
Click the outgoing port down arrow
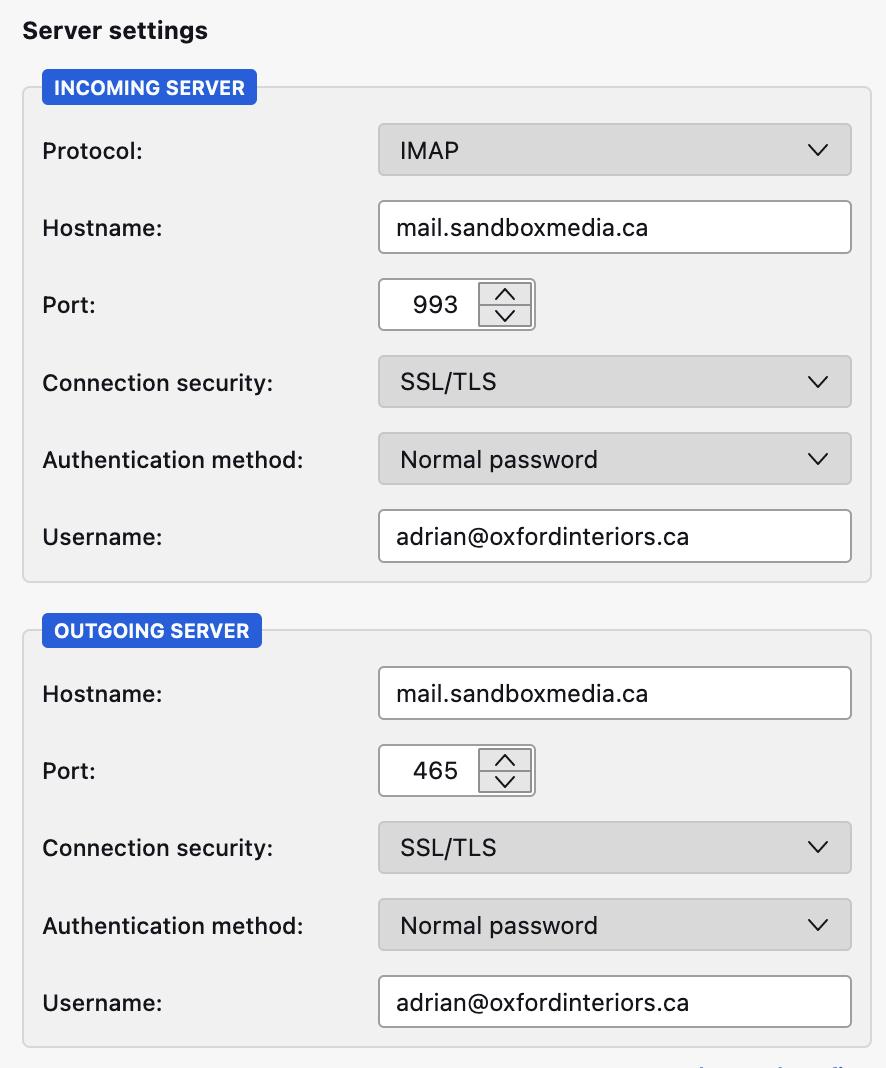tap(506, 782)
